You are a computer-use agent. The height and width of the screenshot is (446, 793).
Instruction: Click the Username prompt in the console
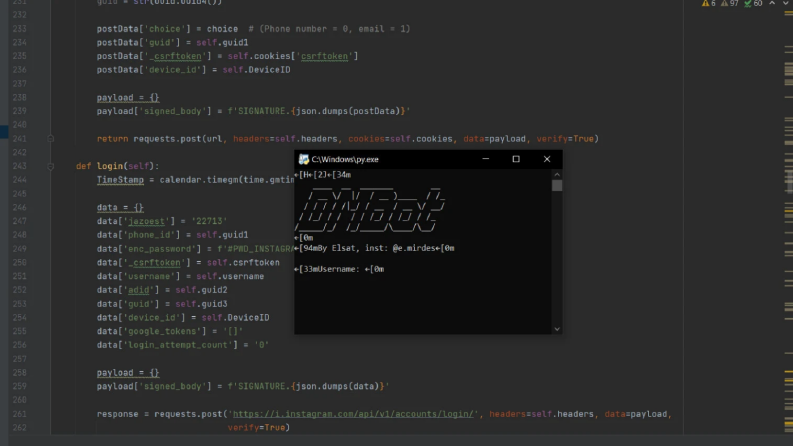pyautogui.click(x=339, y=269)
